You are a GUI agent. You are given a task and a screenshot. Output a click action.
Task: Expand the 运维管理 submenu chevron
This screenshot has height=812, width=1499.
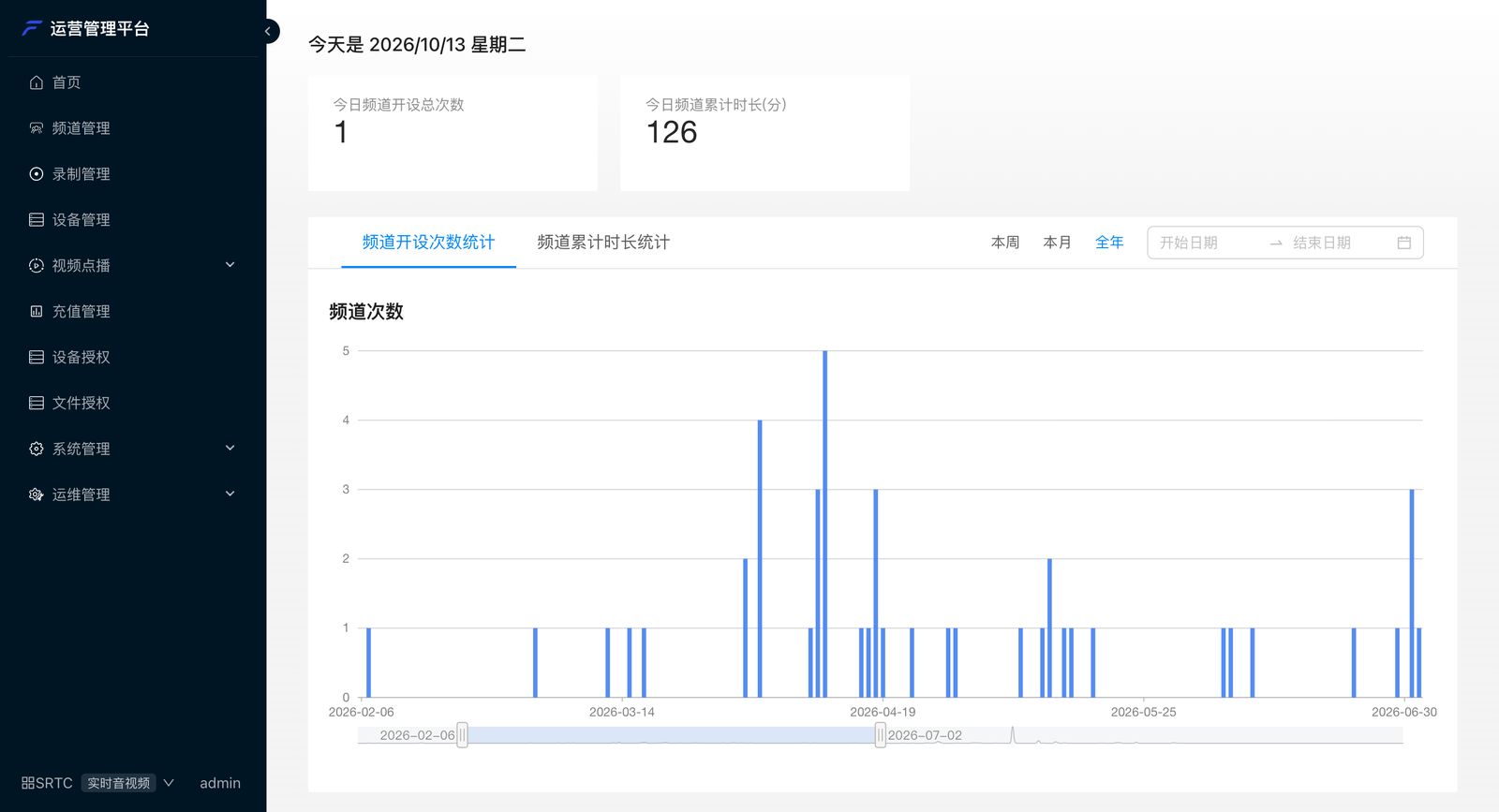(230, 495)
